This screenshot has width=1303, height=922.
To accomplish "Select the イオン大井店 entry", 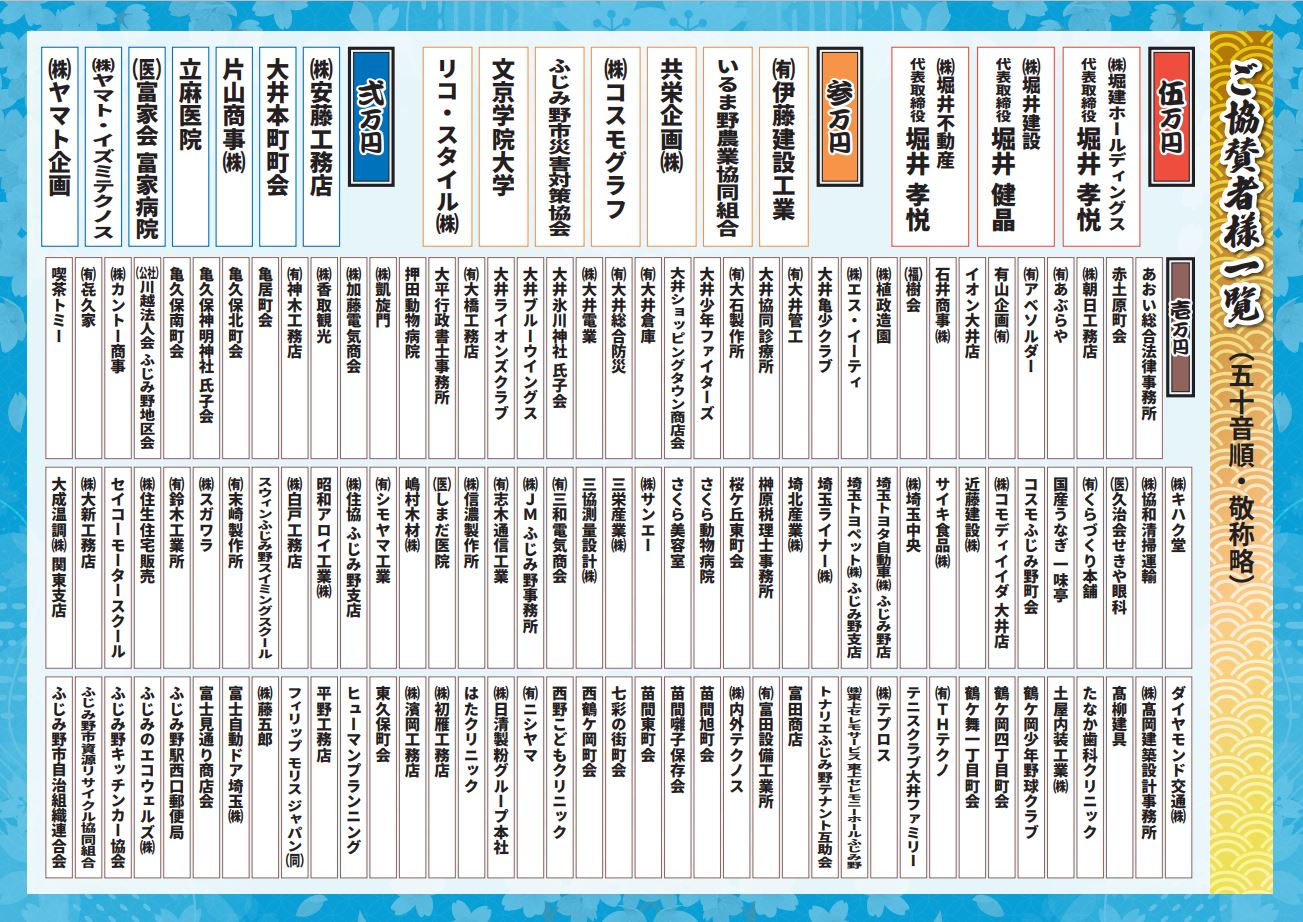I will pyautogui.click(x=972, y=353).
